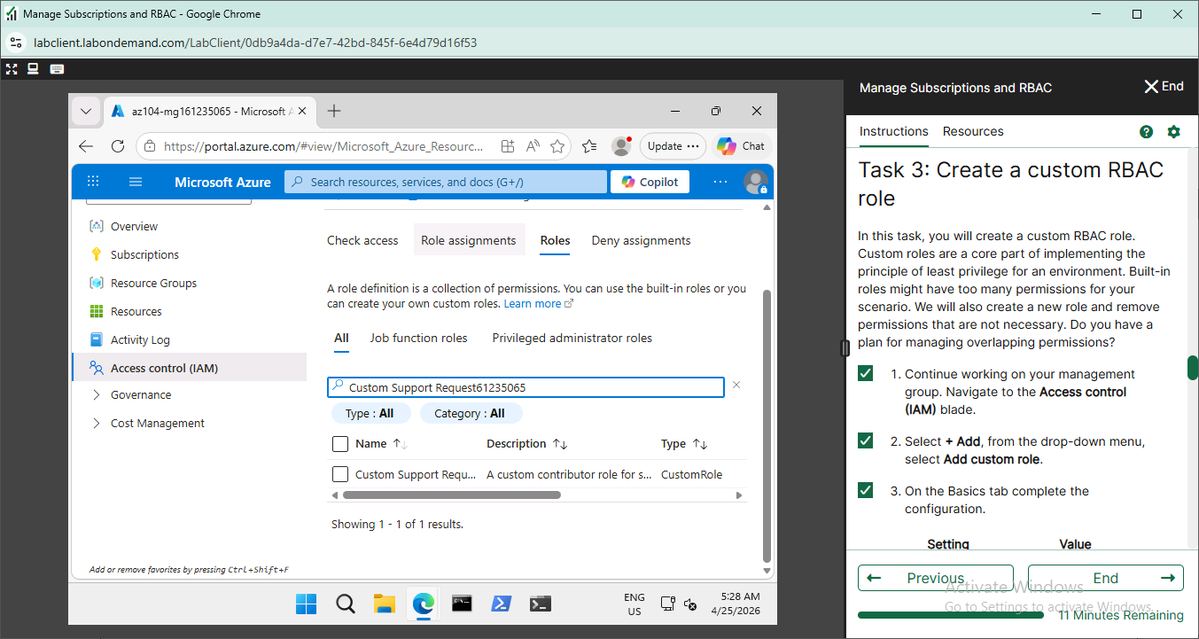Select Access control (IAM) sidebar item
This screenshot has width=1199, height=639.
pyautogui.click(x=189, y=368)
